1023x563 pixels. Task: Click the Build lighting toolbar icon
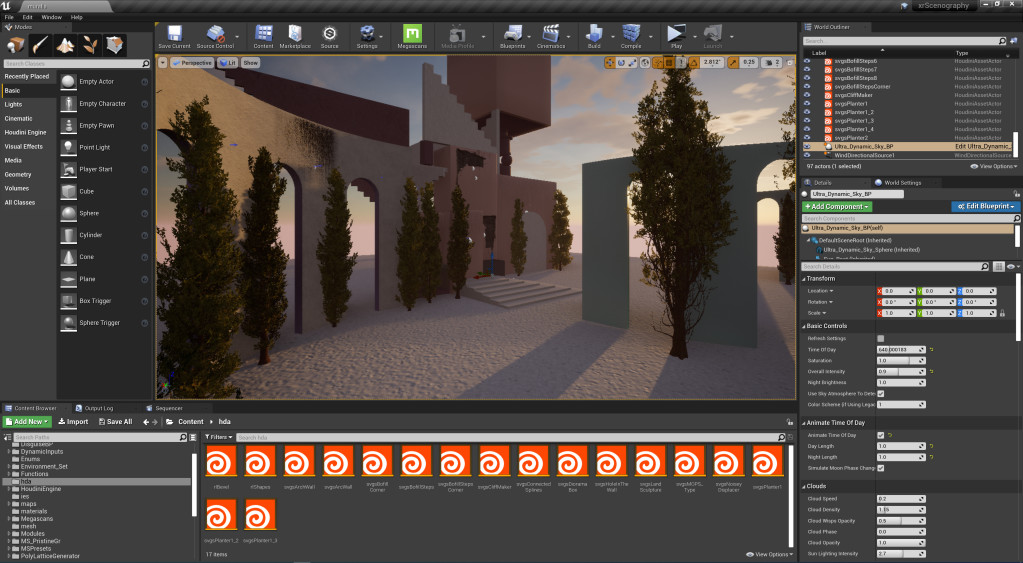pyautogui.click(x=594, y=36)
